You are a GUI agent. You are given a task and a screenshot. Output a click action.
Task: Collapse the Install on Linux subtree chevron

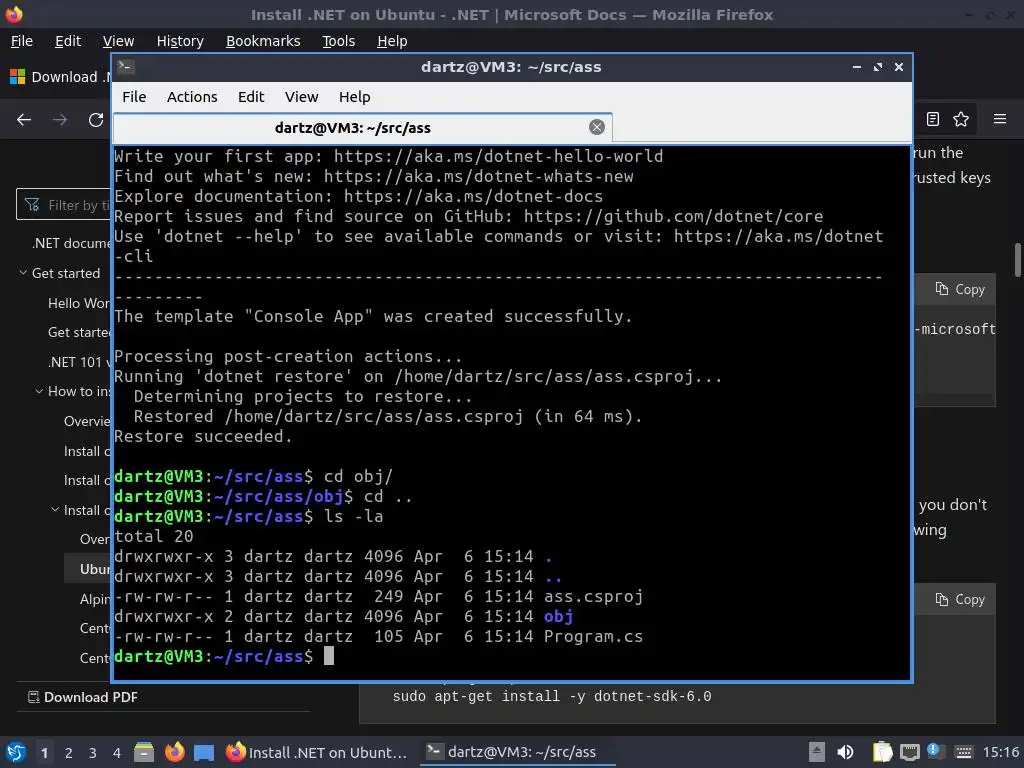point(56,510)
